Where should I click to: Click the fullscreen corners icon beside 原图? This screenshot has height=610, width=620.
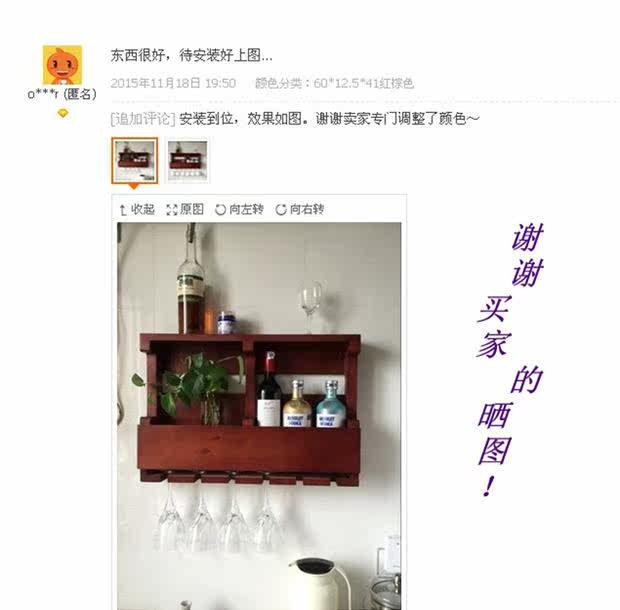(172, 210)
